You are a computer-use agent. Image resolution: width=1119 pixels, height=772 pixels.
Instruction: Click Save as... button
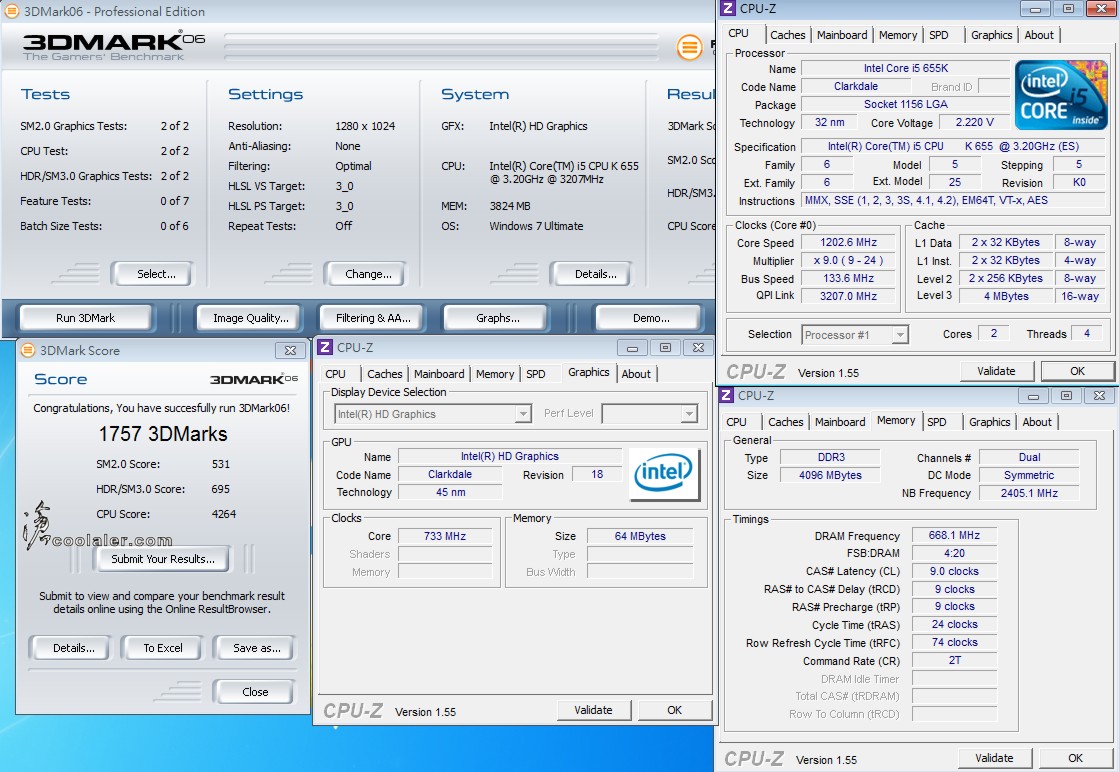coord(254,648)
